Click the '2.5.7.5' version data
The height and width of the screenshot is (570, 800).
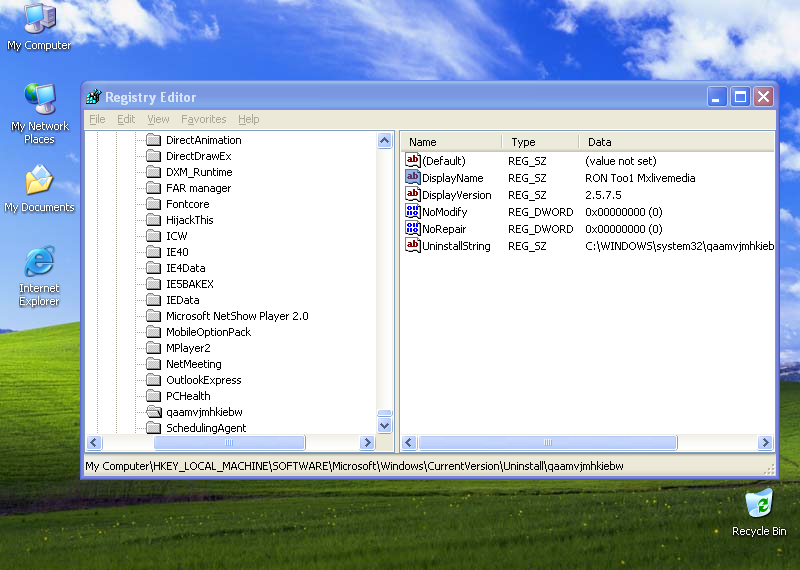click(603, 195)
